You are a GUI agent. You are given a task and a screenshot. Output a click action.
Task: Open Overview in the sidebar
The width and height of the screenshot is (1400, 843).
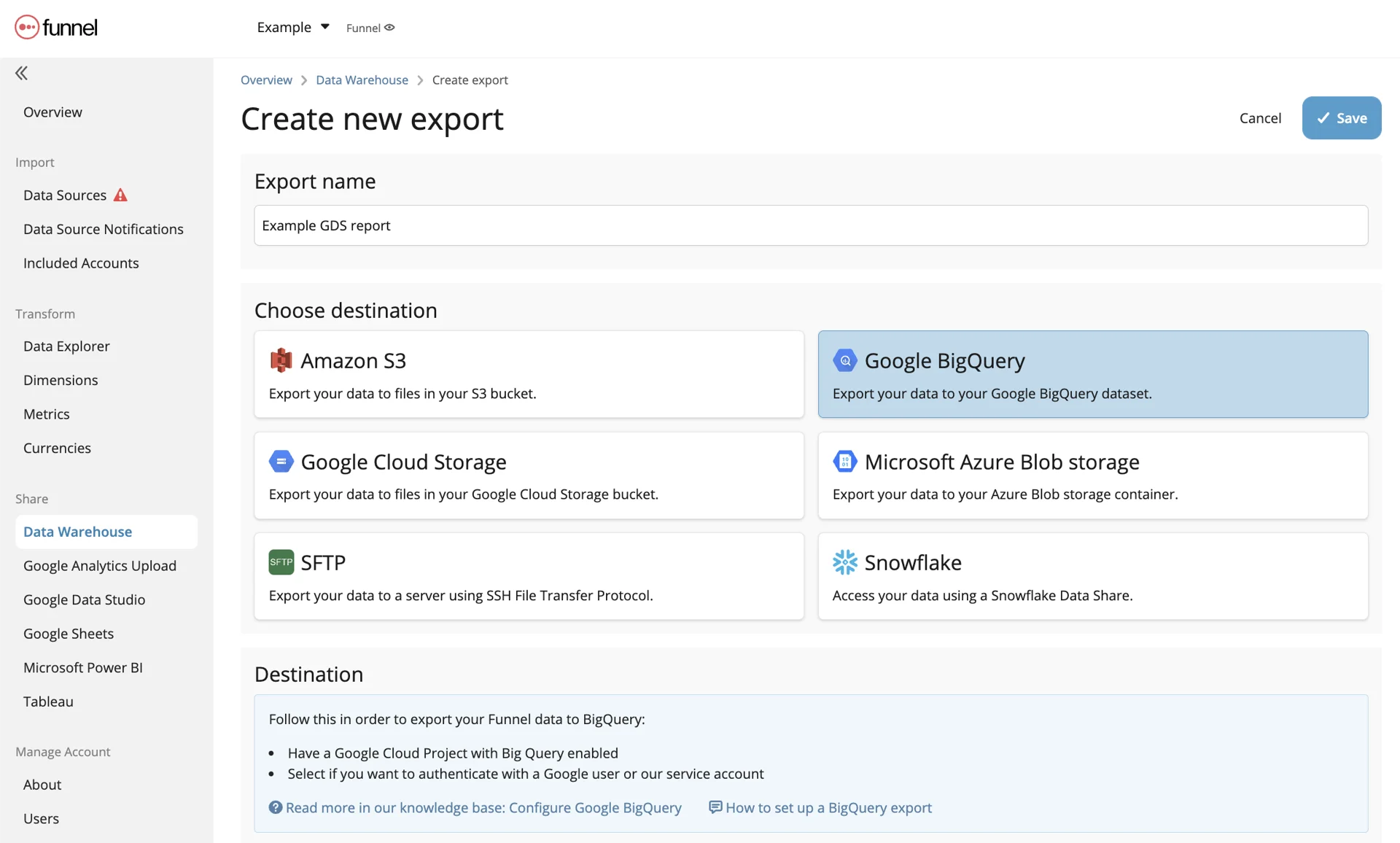pyautogui.click(x=52, y=112)
